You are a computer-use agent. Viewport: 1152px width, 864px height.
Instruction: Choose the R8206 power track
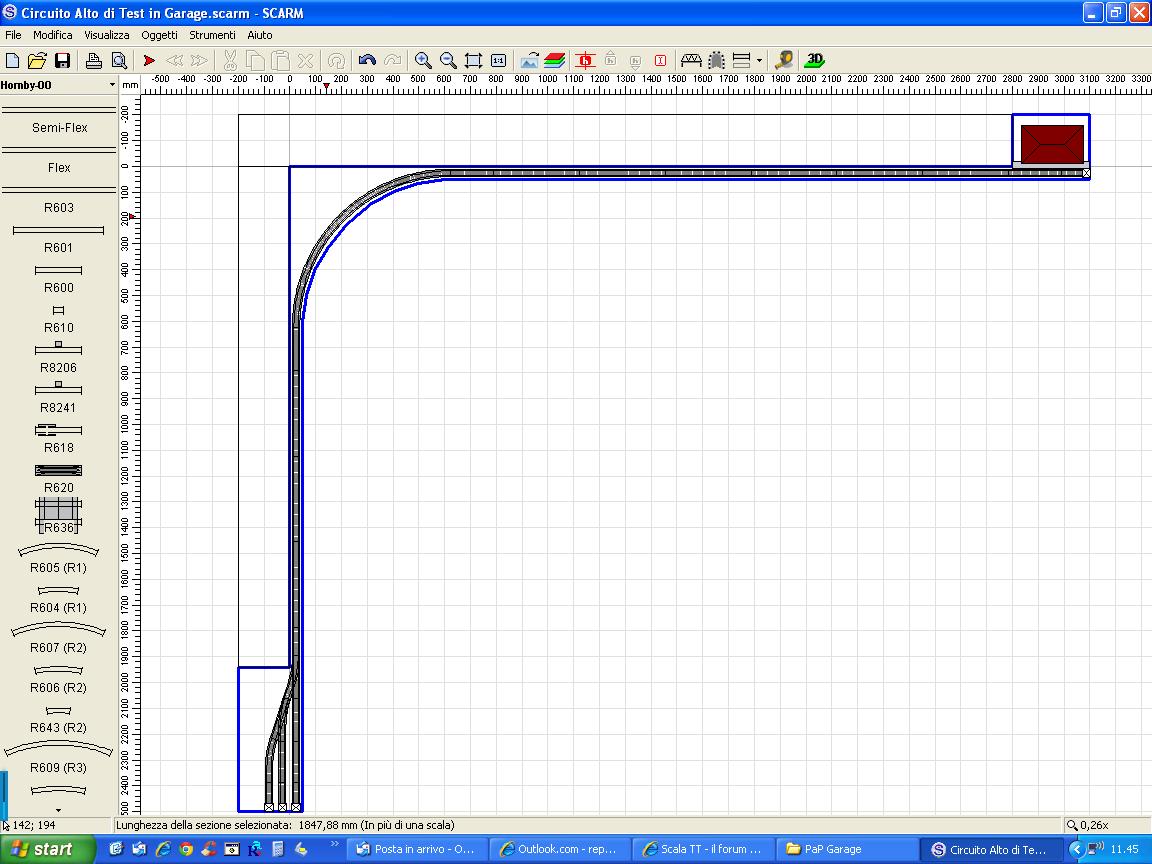coord(59,359)
